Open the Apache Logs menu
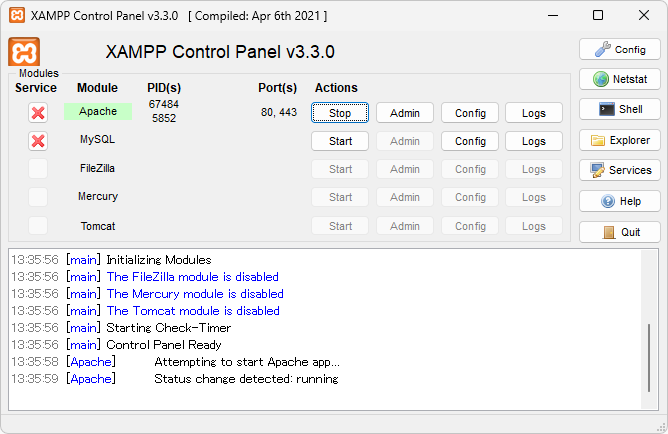The image size is (668, 434). (x=534, y=113)
